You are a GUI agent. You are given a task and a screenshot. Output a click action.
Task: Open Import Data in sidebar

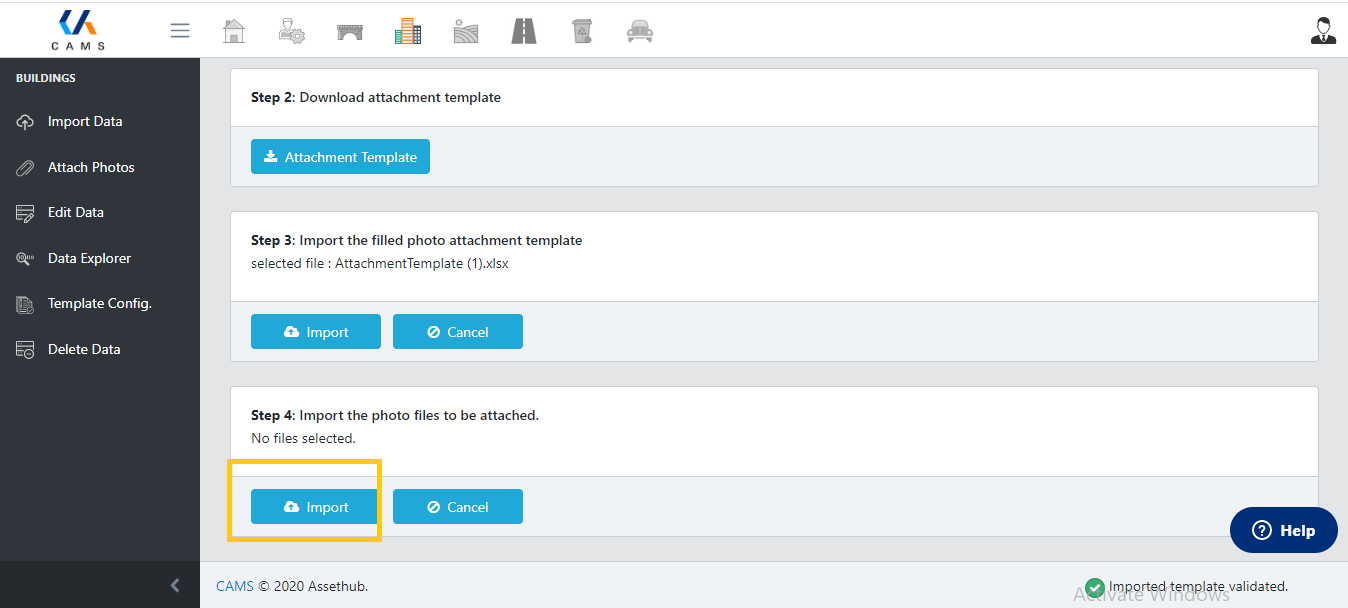[85, 122]
